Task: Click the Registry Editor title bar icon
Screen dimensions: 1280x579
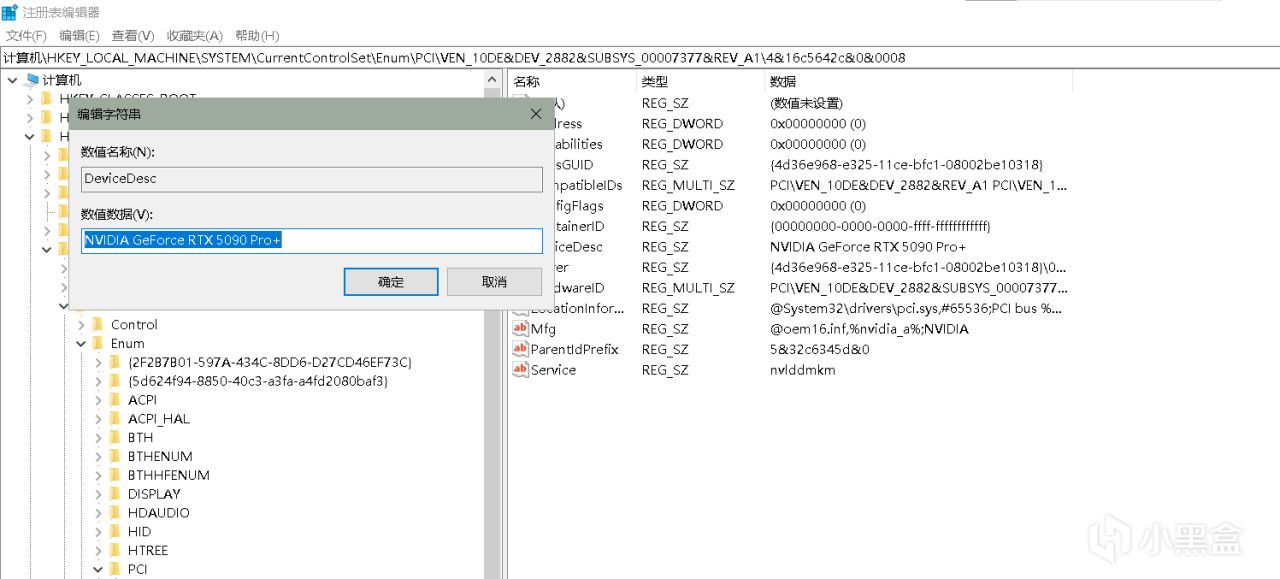Action: (9, 12)
